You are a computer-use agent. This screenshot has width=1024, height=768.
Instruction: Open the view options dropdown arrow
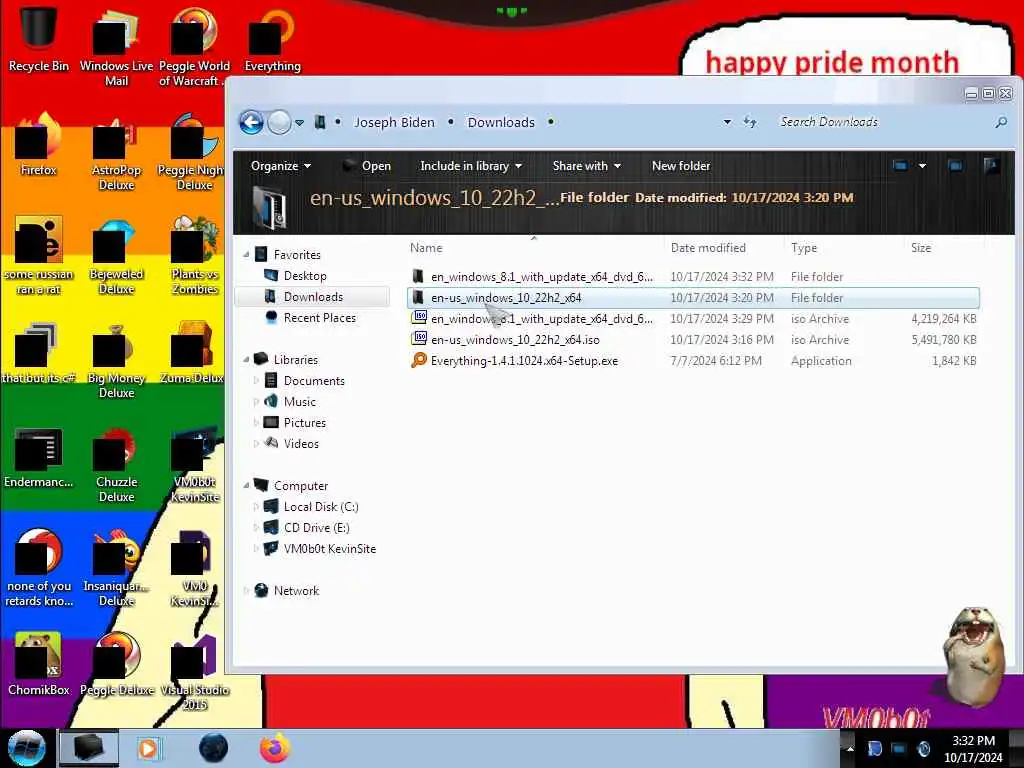tap(922, 166)
